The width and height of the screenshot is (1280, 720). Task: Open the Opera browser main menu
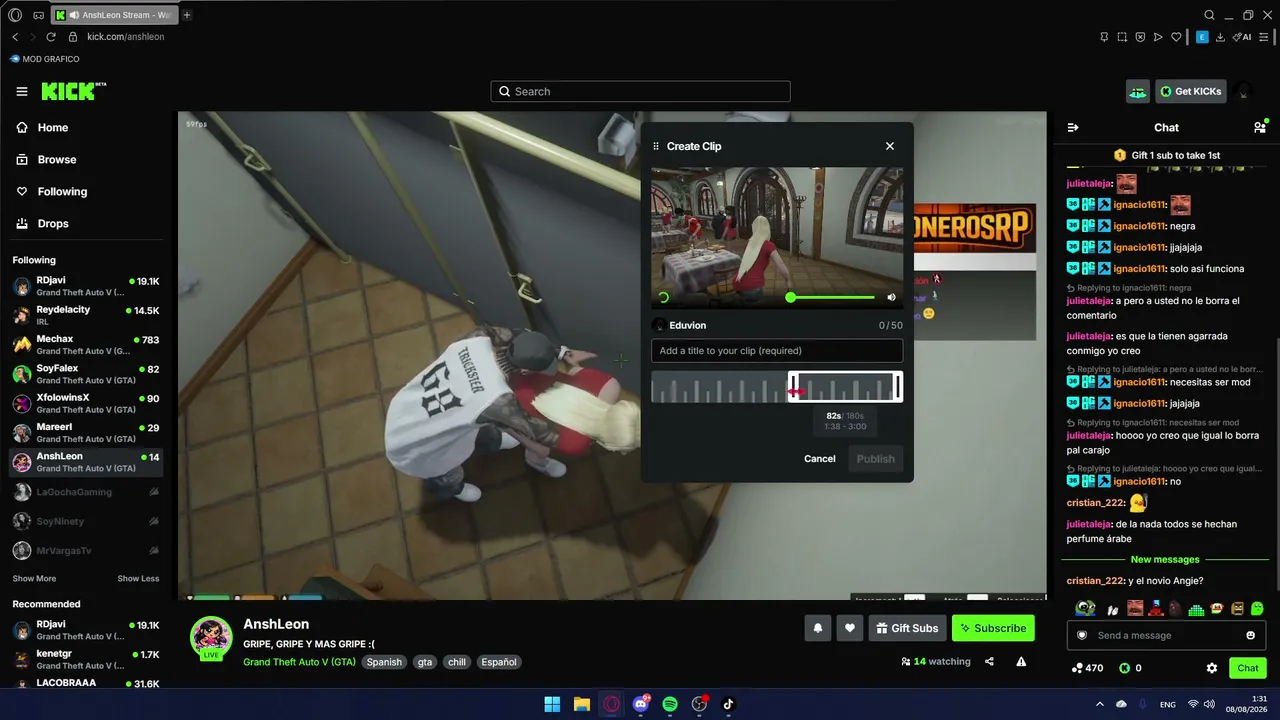(15, 15)
